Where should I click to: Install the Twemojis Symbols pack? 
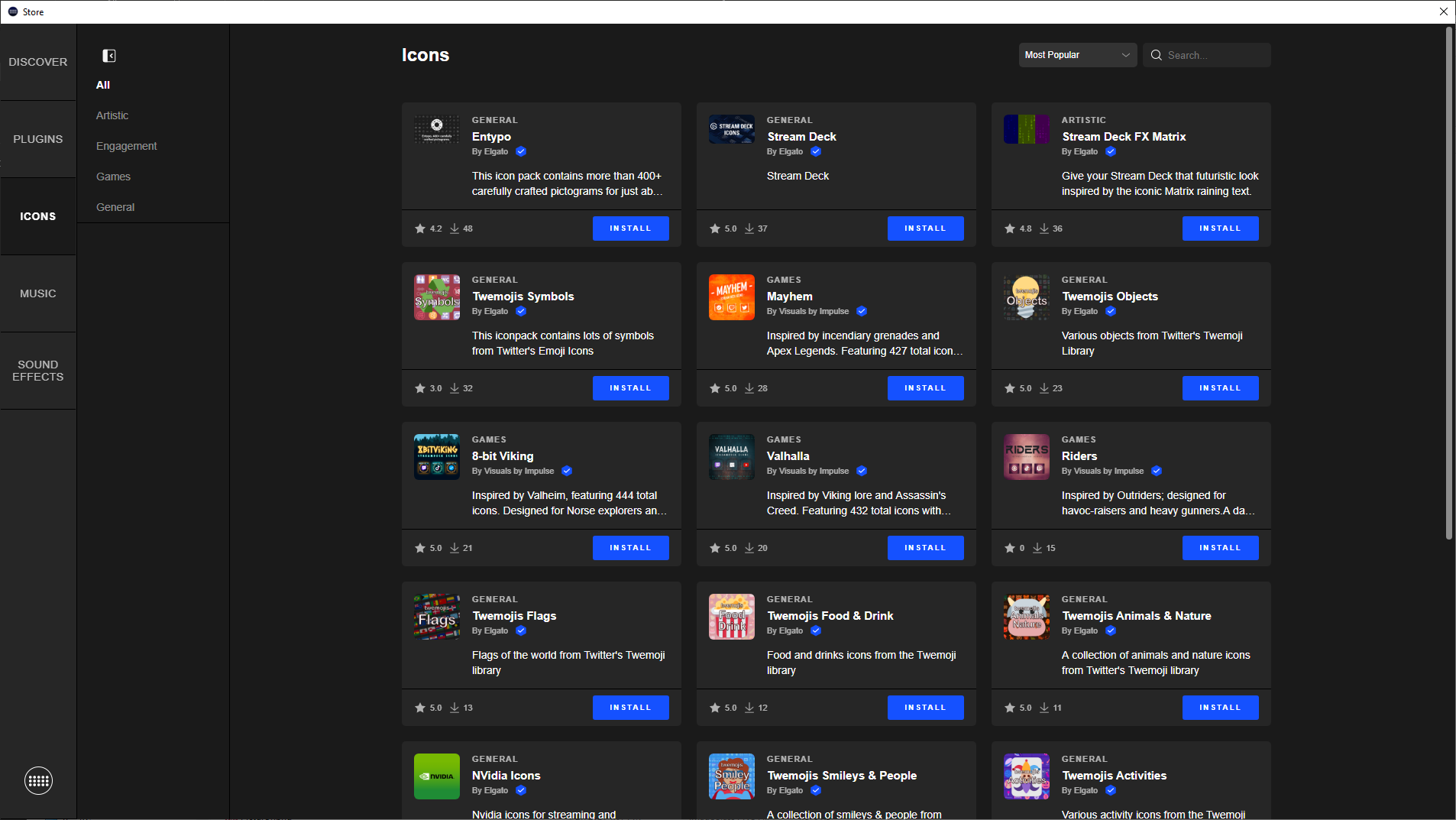[x=631, y=388]
